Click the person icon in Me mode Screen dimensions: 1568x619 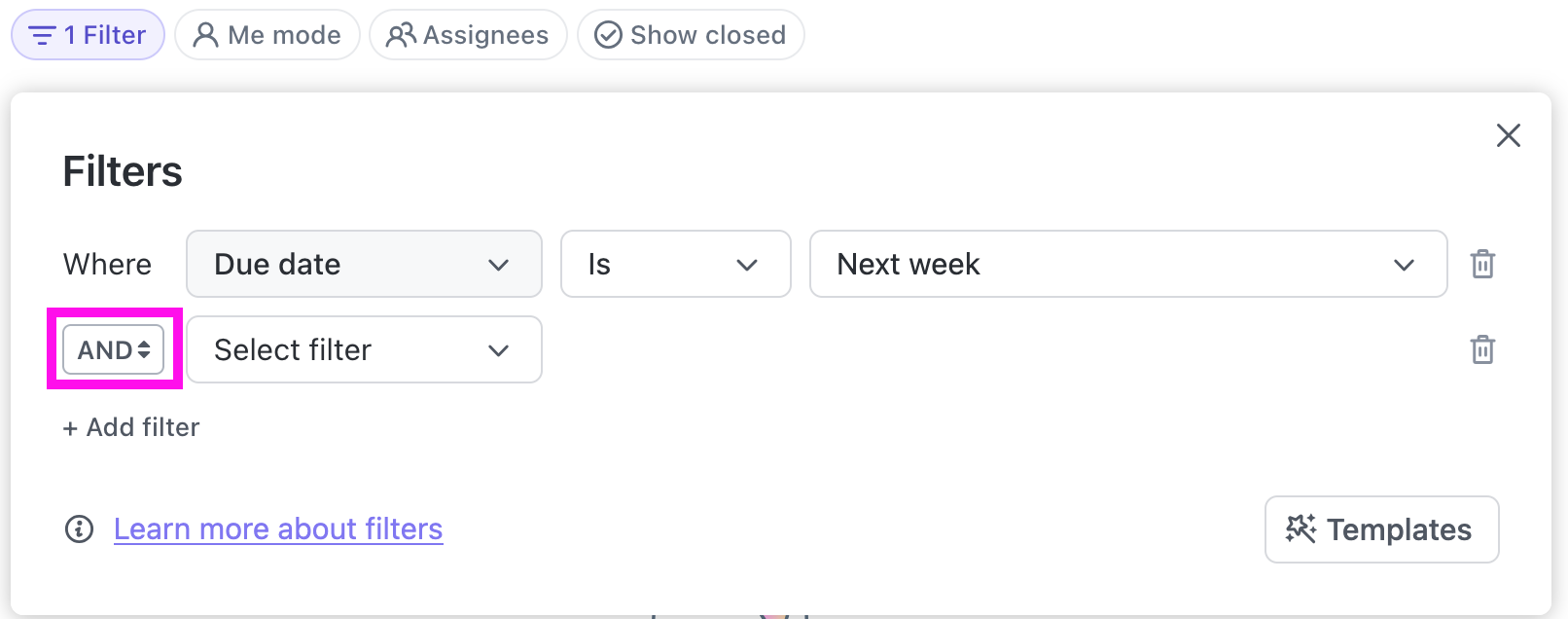(205, 35)
